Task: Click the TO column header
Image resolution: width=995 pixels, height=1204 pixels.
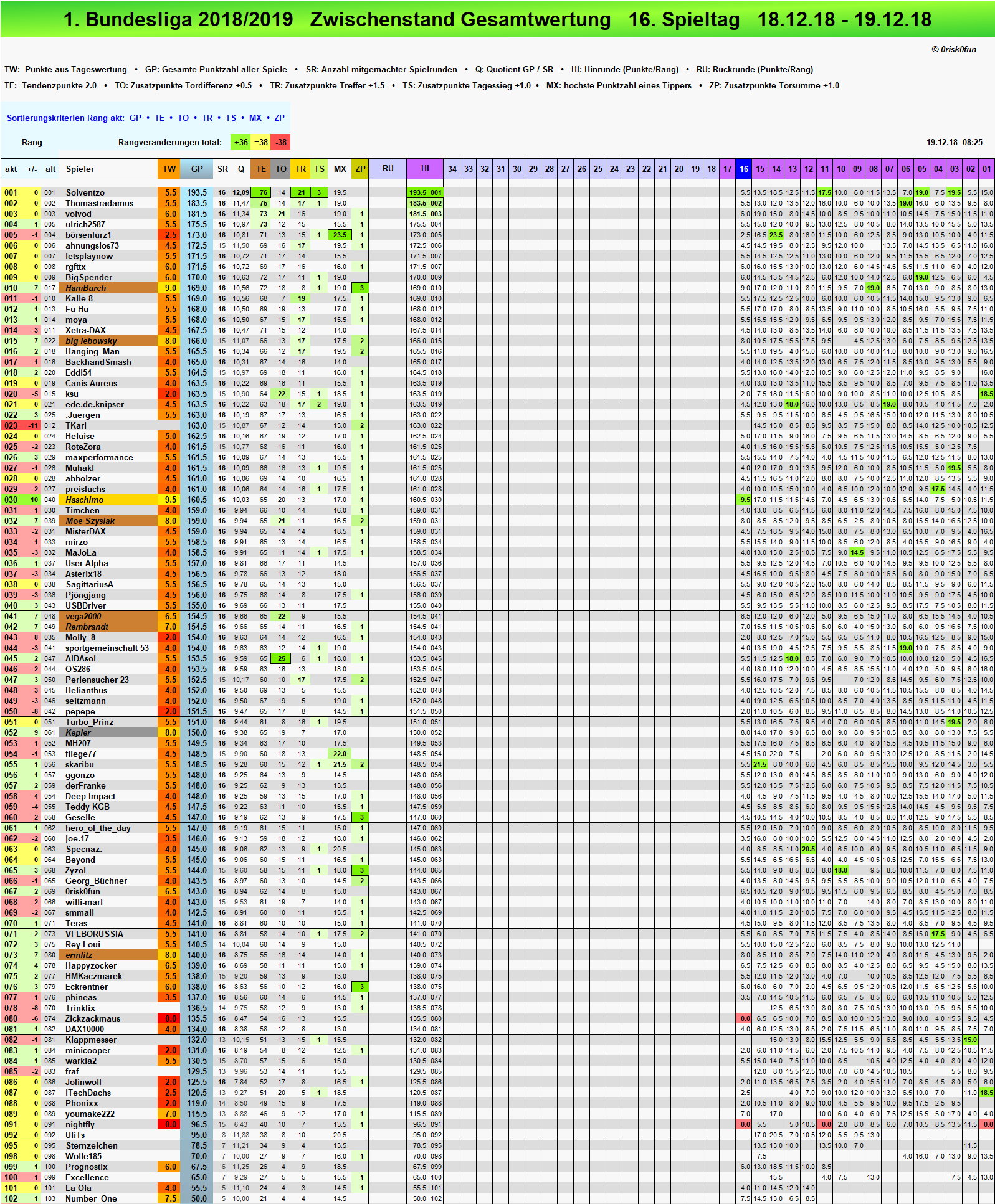Action: pyautogui.click(x=281, y=169)
